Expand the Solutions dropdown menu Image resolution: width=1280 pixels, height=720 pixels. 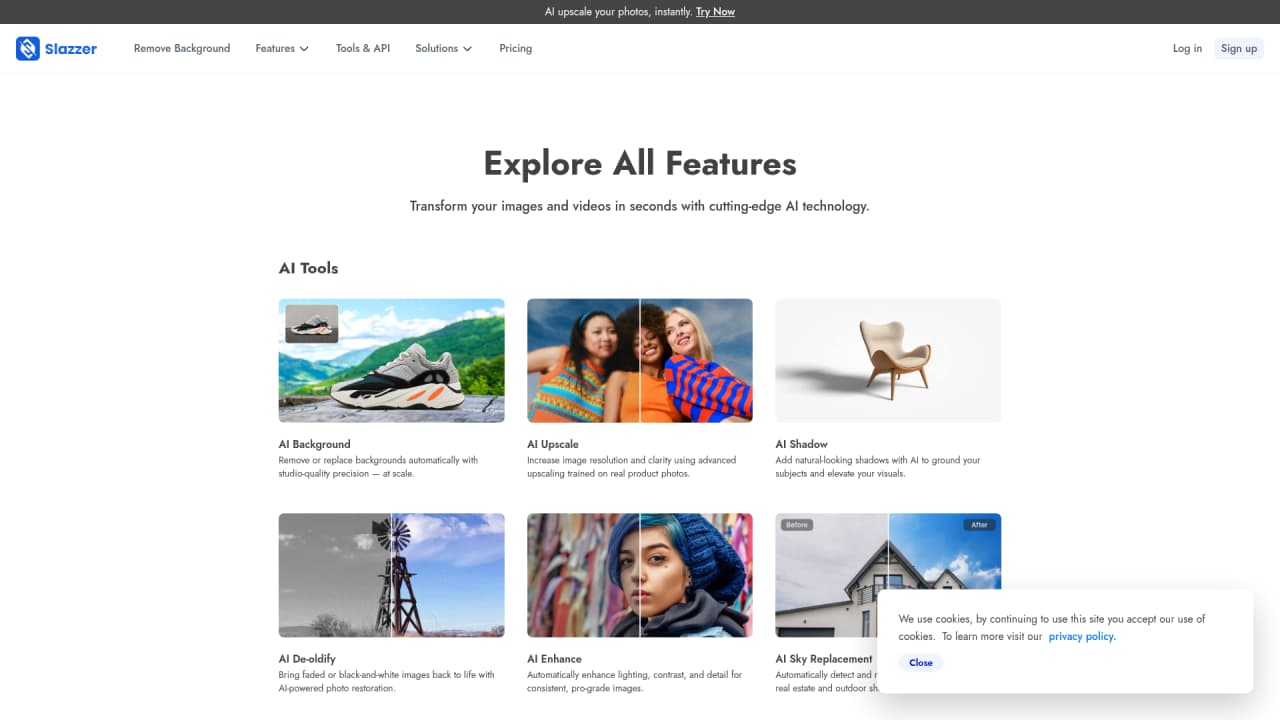pos(443,48)
